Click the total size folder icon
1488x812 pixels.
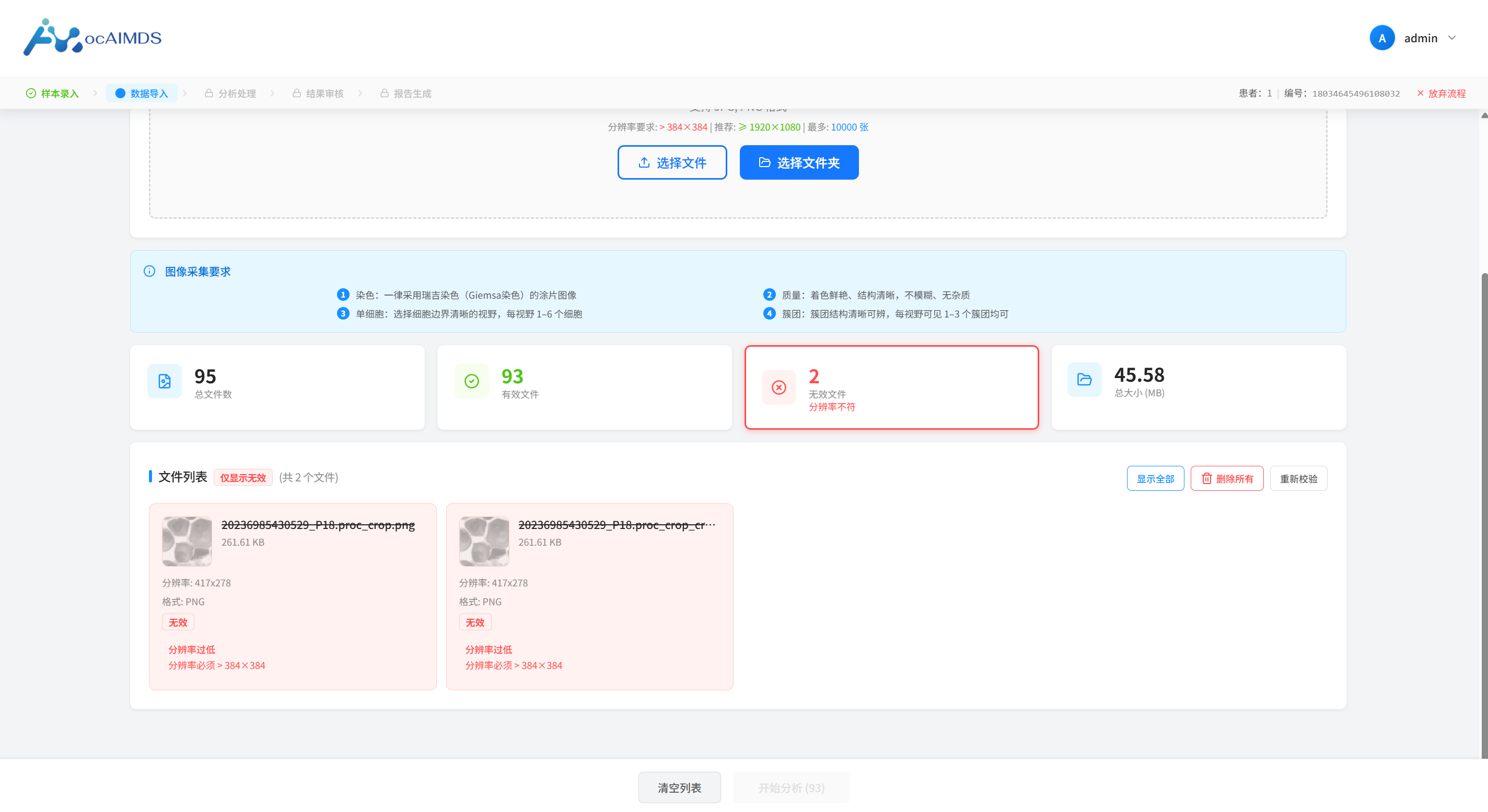point(1084,380)
